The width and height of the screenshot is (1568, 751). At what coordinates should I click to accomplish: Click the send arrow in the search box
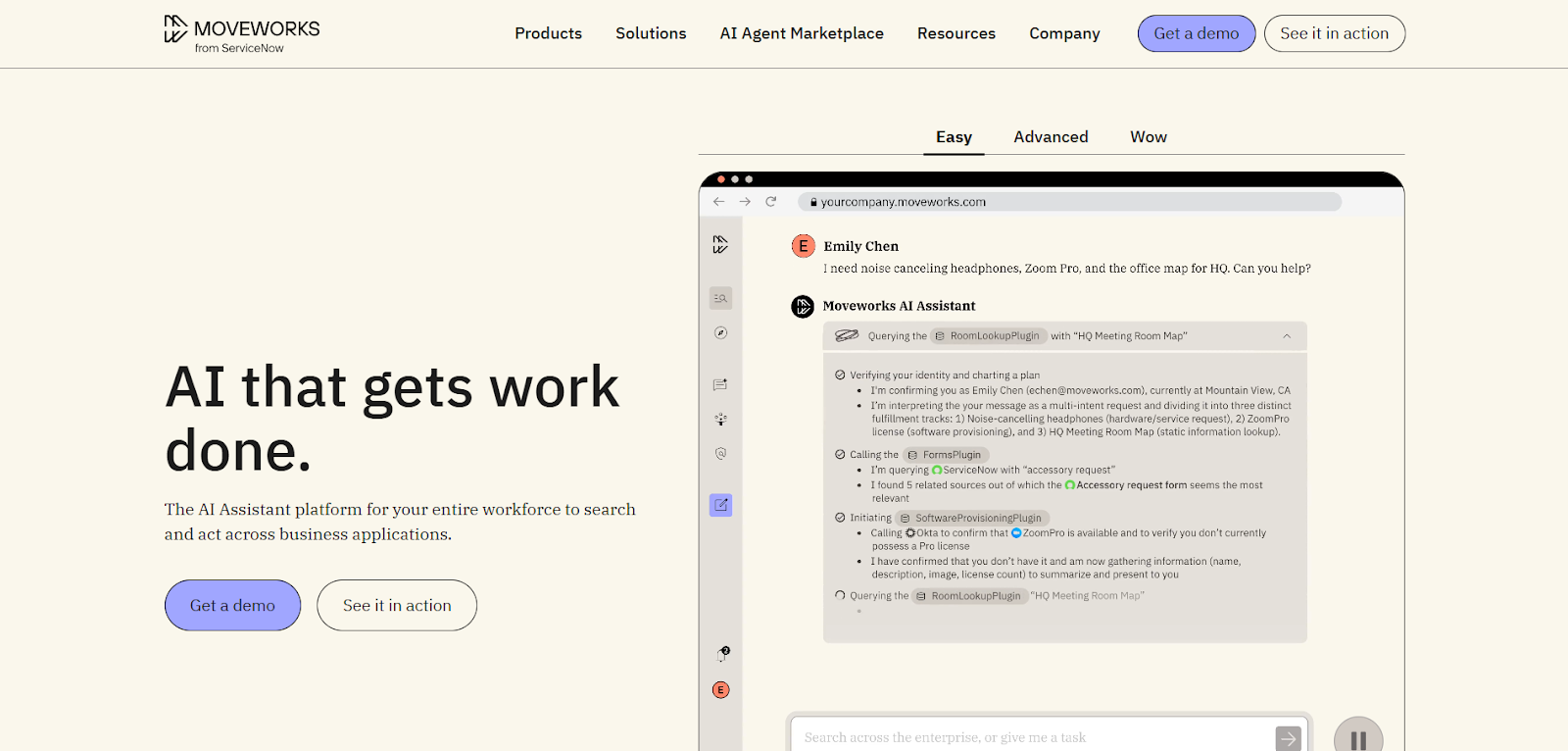[1288, 738]
